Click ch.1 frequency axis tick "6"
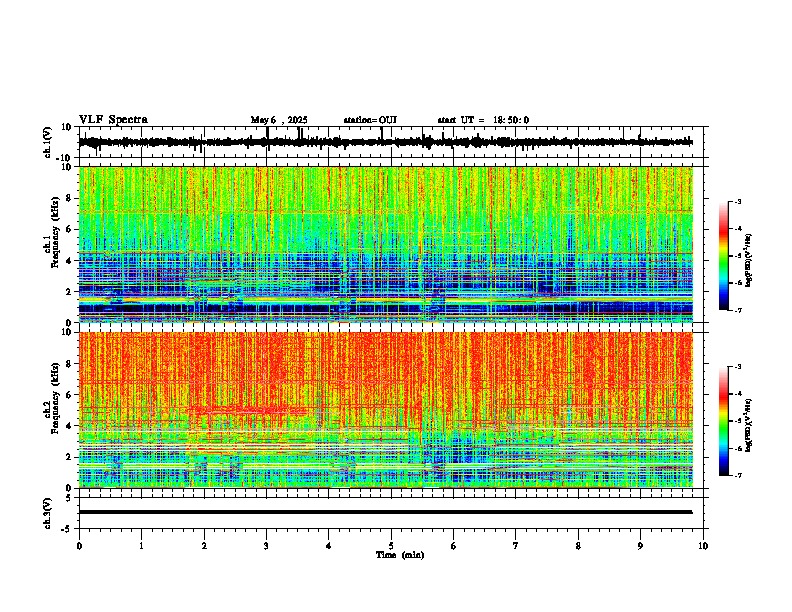The height and width of the screenshot is (612, 792). click(70, 229)
